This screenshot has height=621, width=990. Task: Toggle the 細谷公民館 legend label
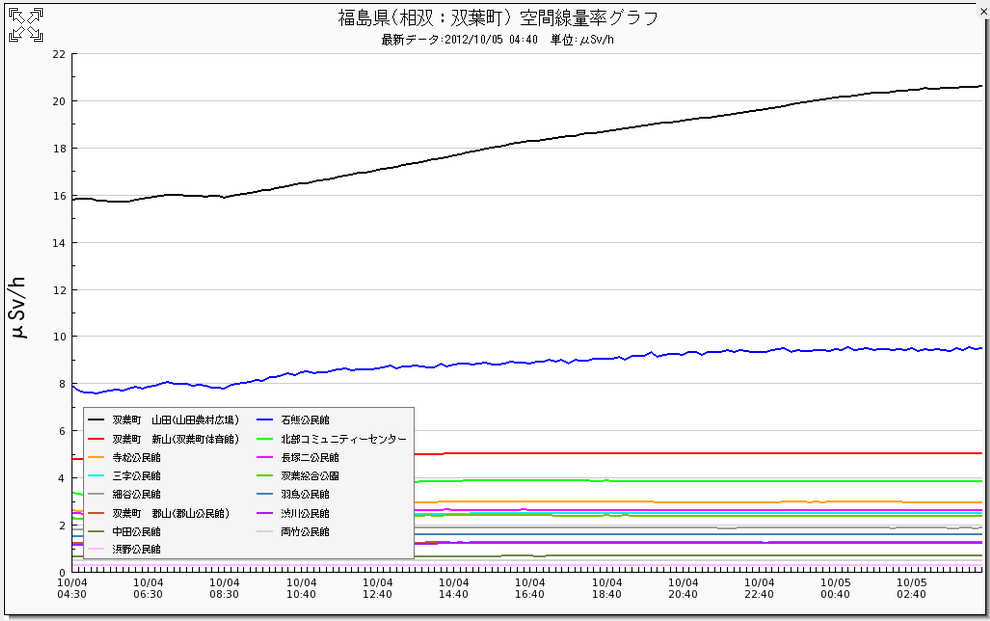(137, 494)
